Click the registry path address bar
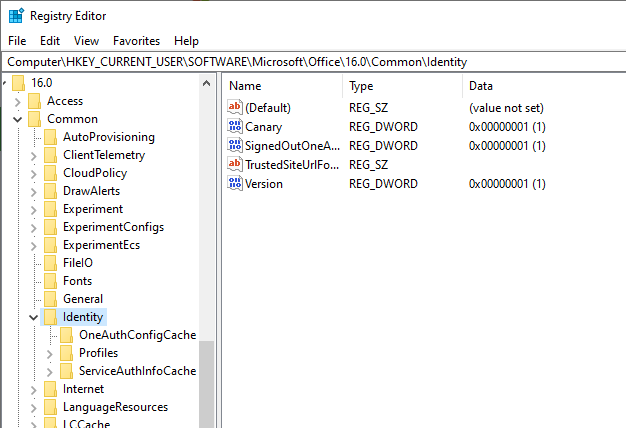Viewport: 626px width, 428px height. [314, 62]
